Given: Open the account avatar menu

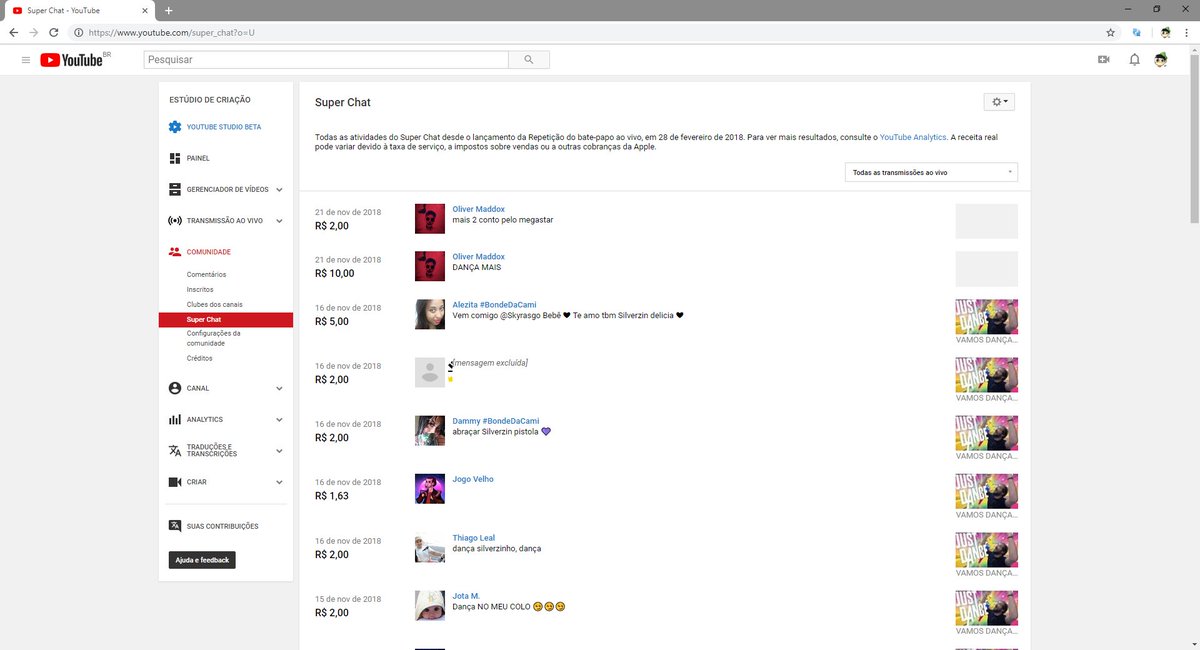Looking at the screenshot, I should tap(1161, 60).
